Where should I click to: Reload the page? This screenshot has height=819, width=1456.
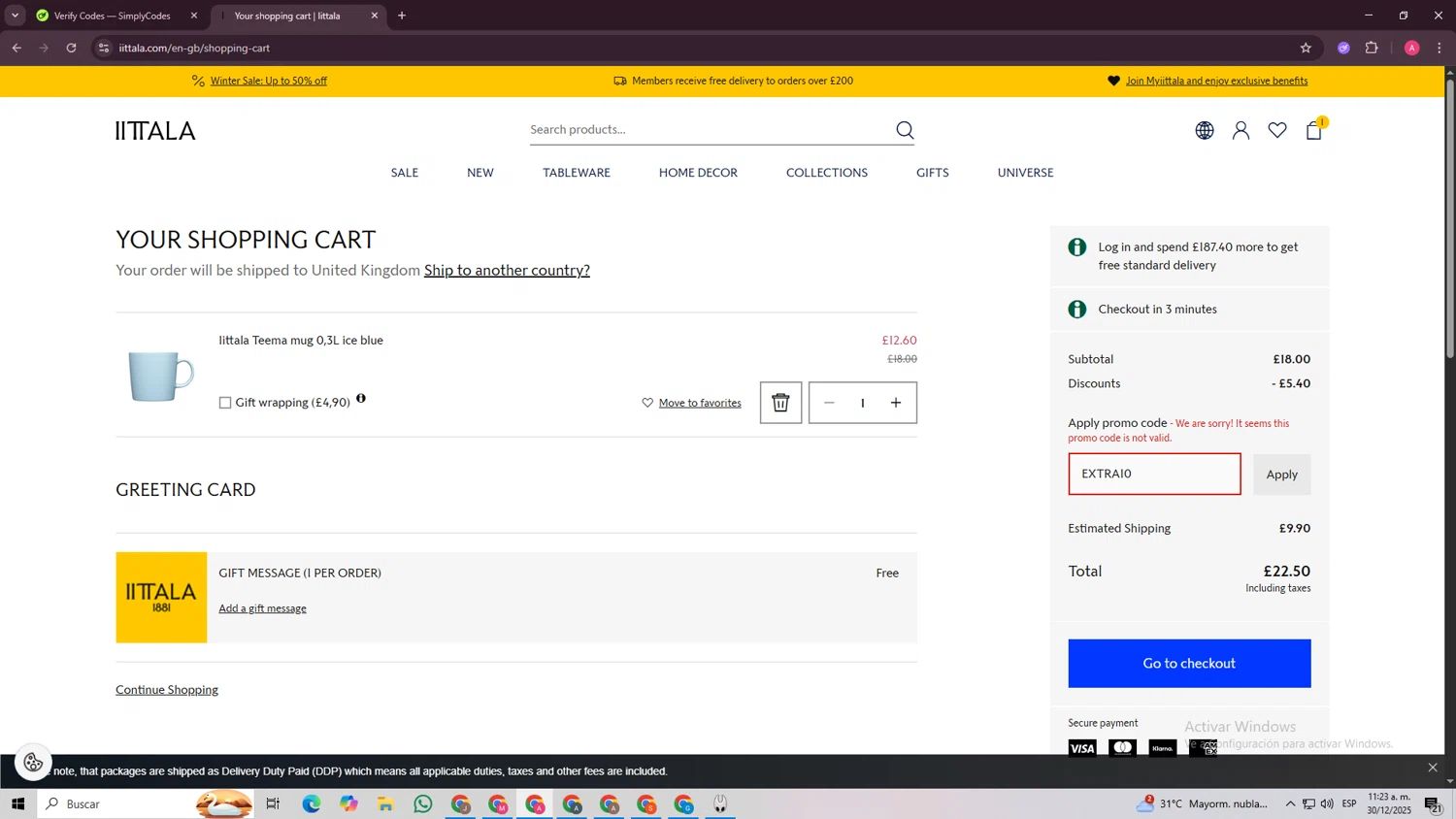click(71, 48)
